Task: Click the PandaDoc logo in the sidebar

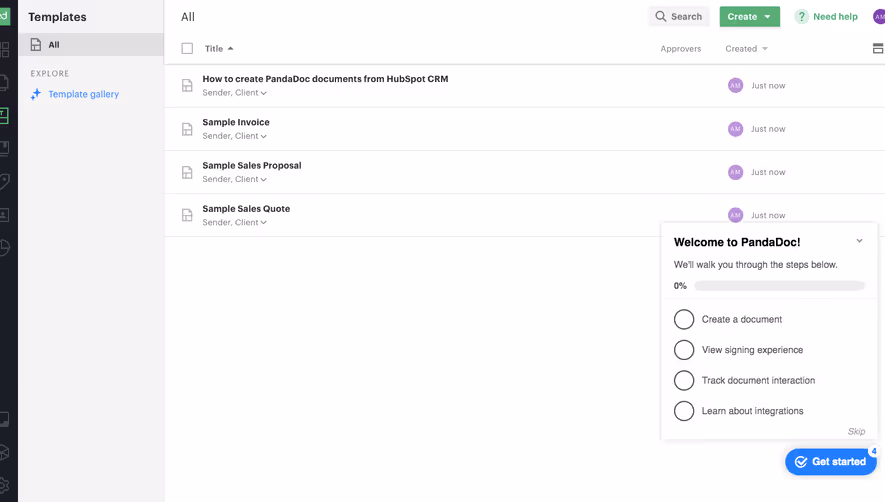Action: pos(5,16)
